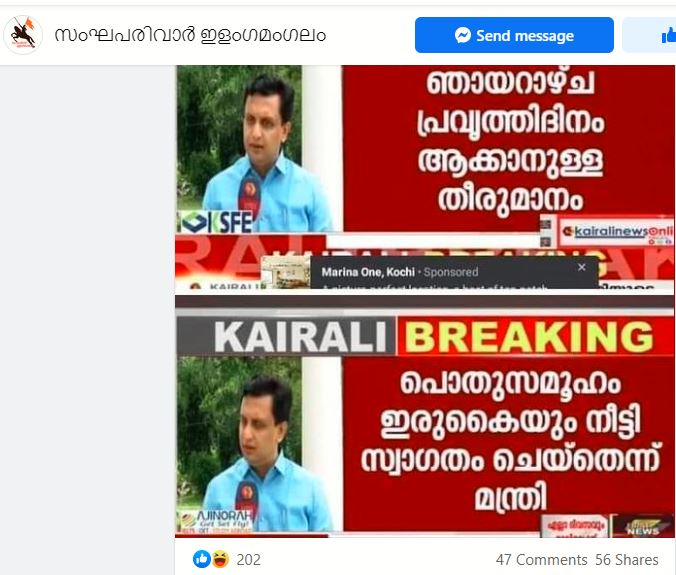Open the 56 Shares link
Image resolution: width=676 pixels, height=575 pixels.
626,560
